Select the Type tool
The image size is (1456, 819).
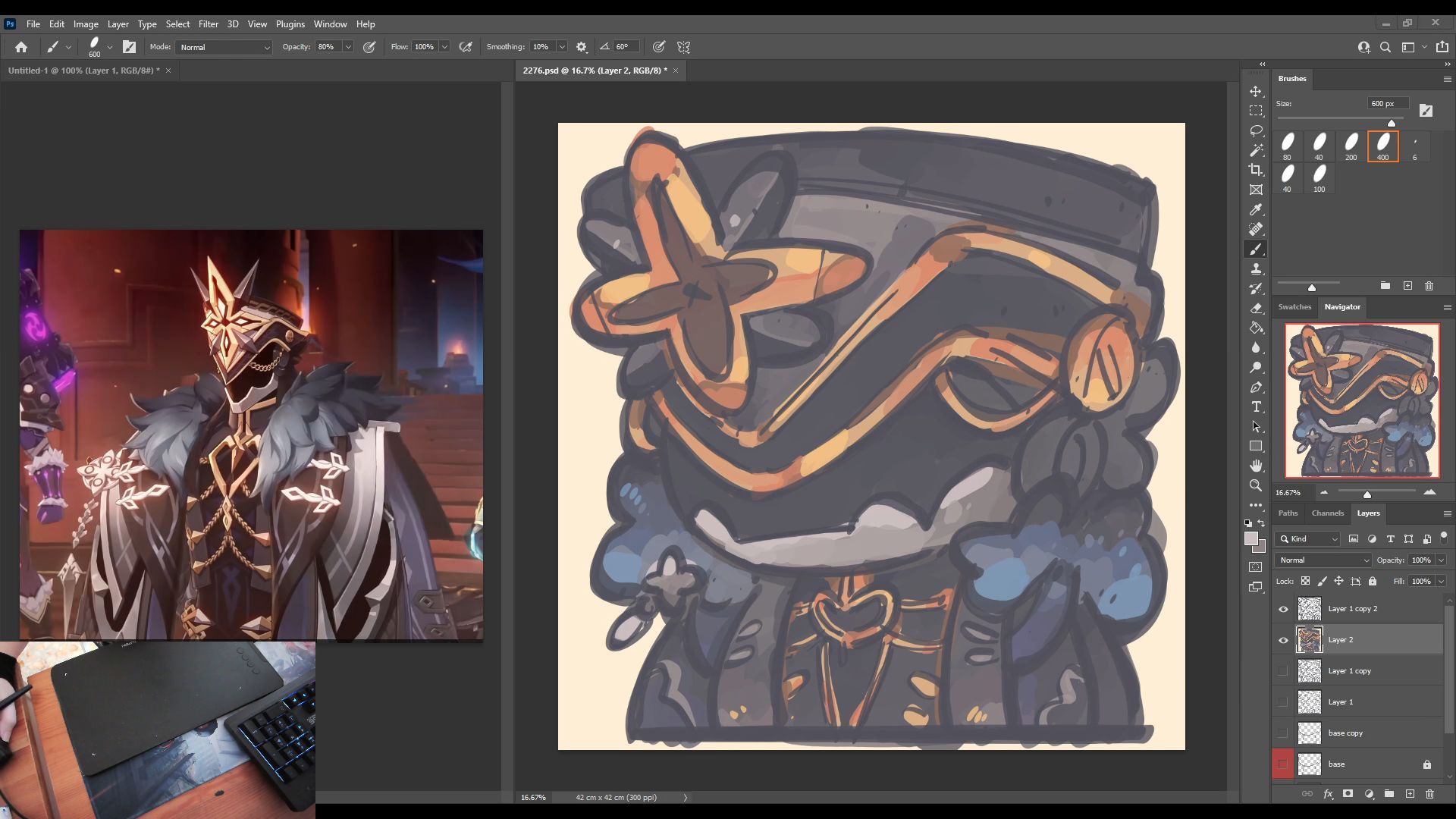pyautogui.click(x=1256, y=406)
